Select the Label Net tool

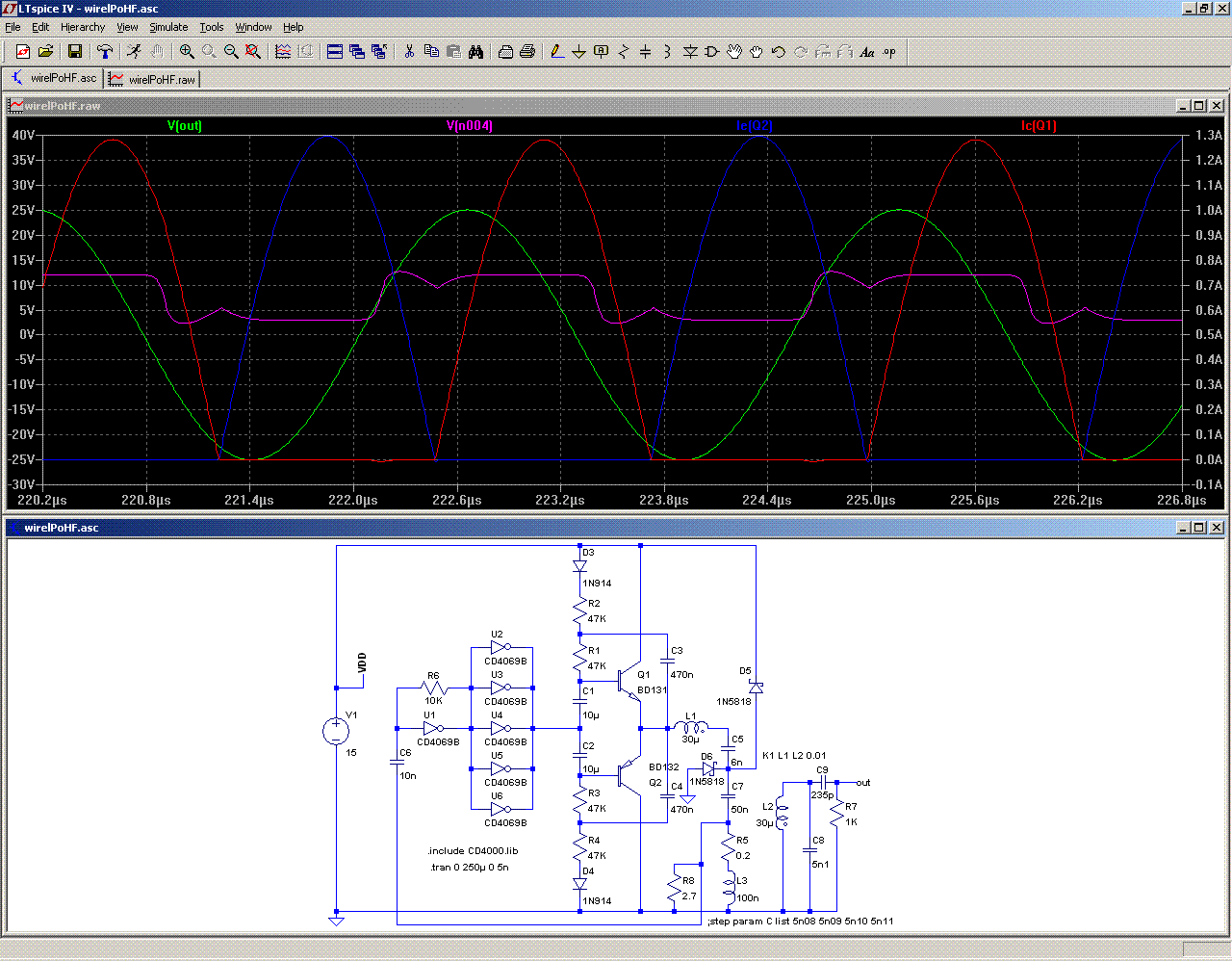coord(601,52)
